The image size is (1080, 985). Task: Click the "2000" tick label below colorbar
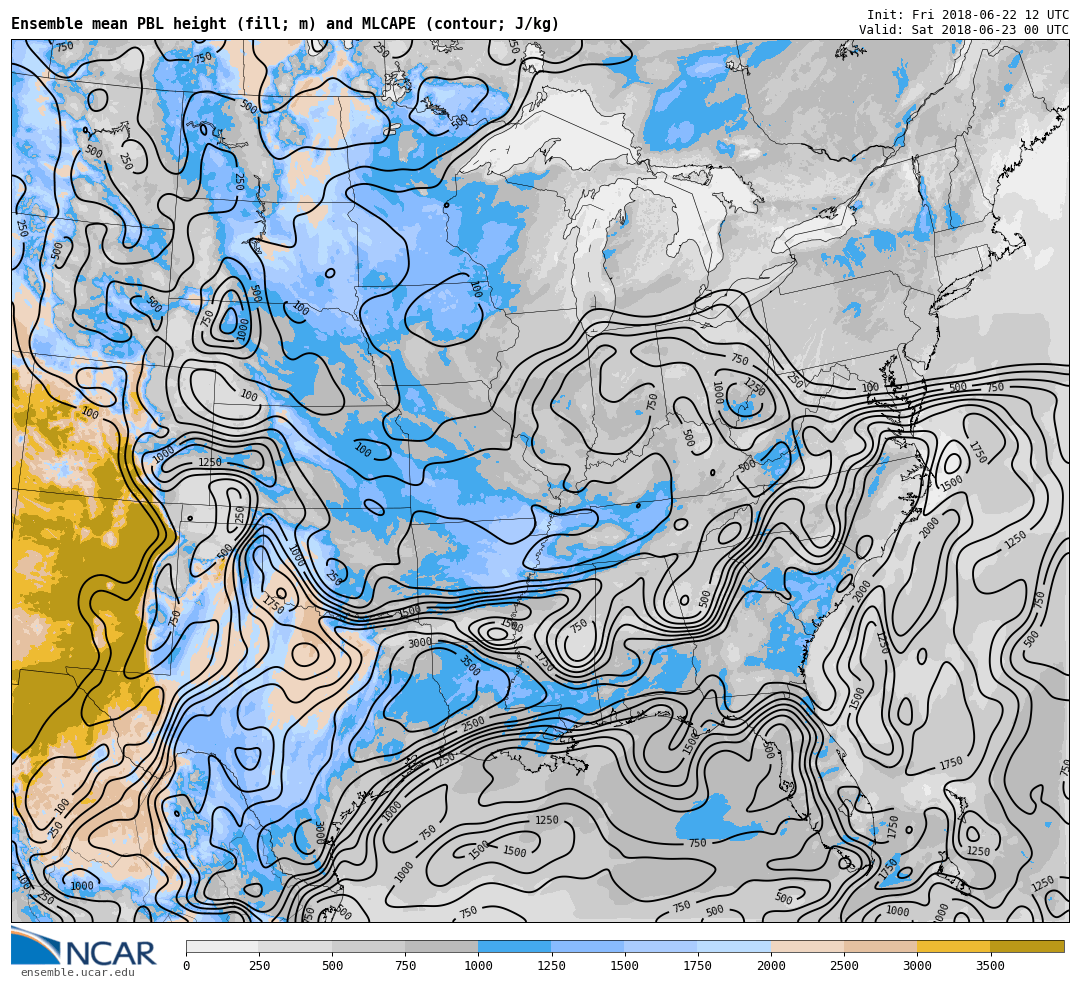click(771, 966)
